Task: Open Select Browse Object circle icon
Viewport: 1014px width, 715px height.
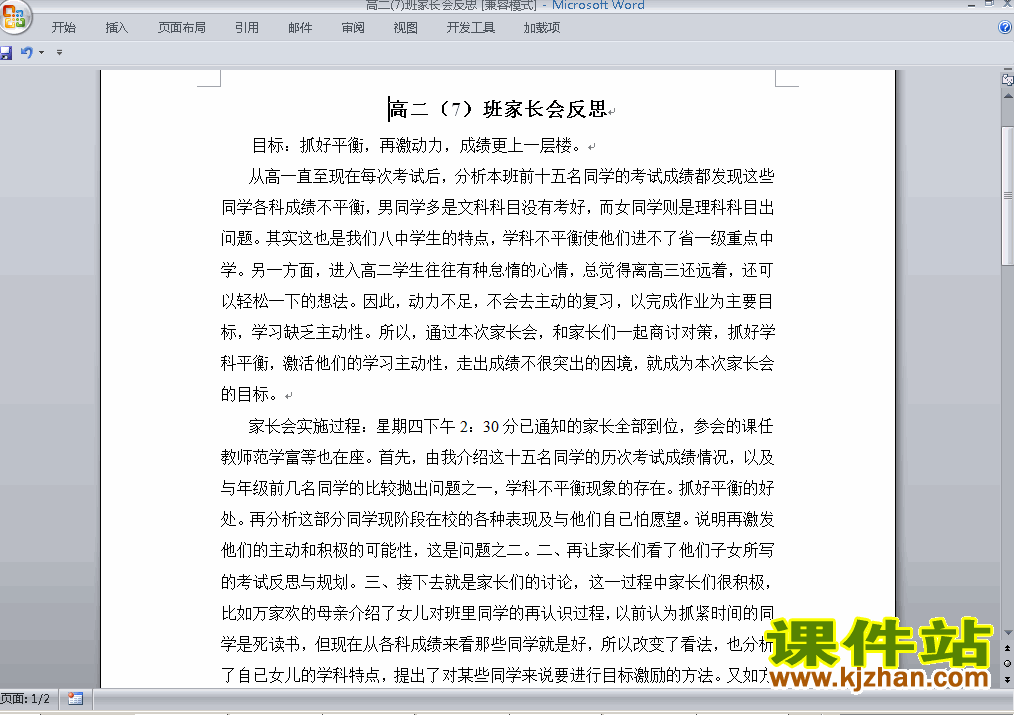Action: point(1008,663)
